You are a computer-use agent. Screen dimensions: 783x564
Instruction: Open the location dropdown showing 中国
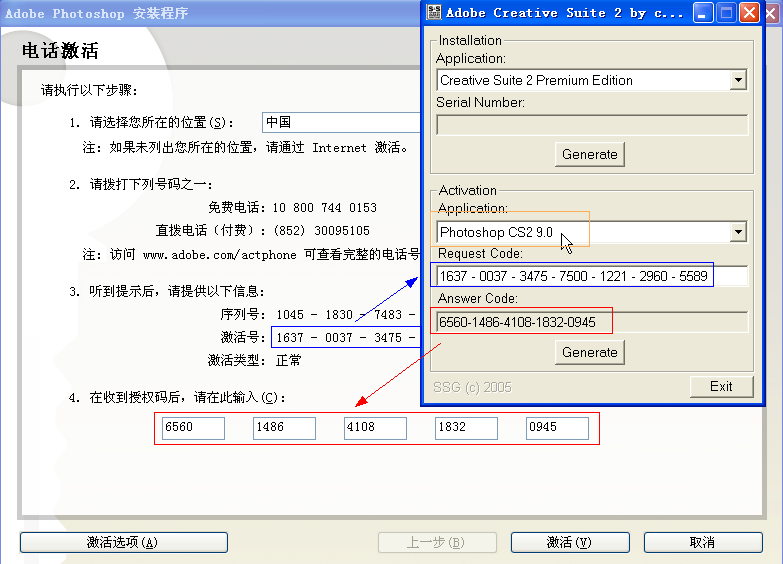click(340, 122)
